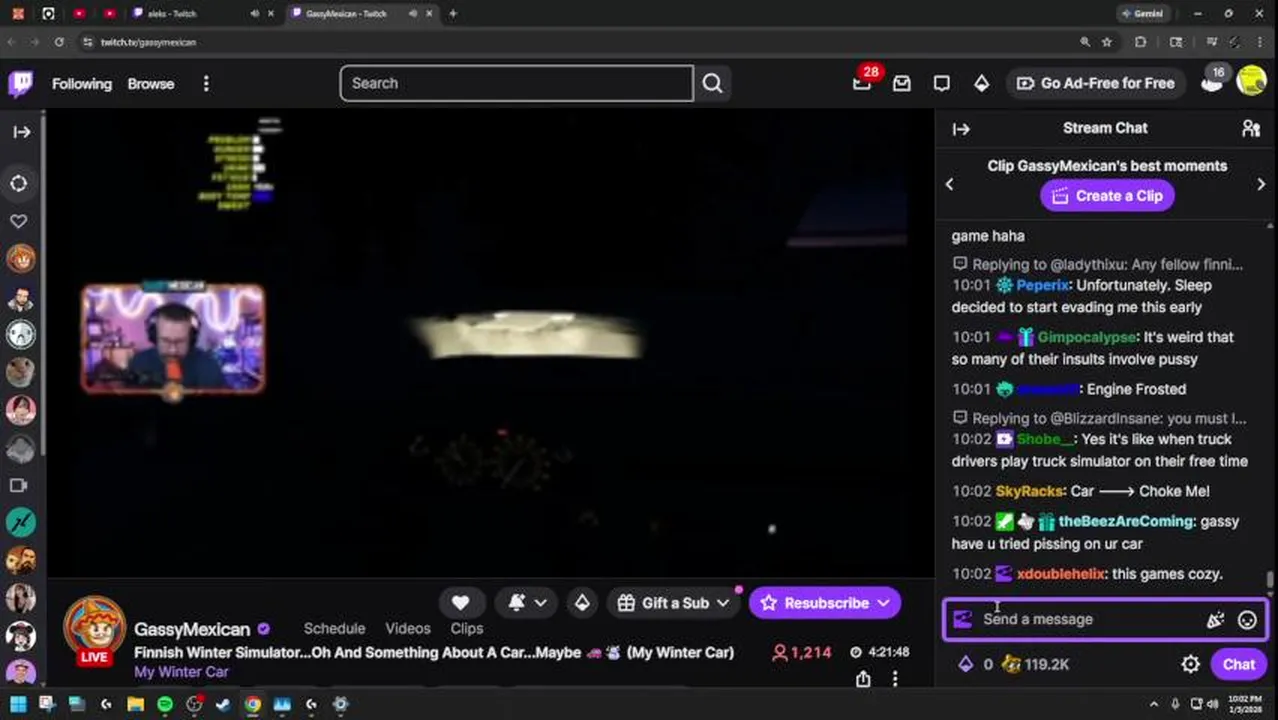Open the Clips tab
The width and height of the screenshot is (1278, 720).
coord(467,628)
